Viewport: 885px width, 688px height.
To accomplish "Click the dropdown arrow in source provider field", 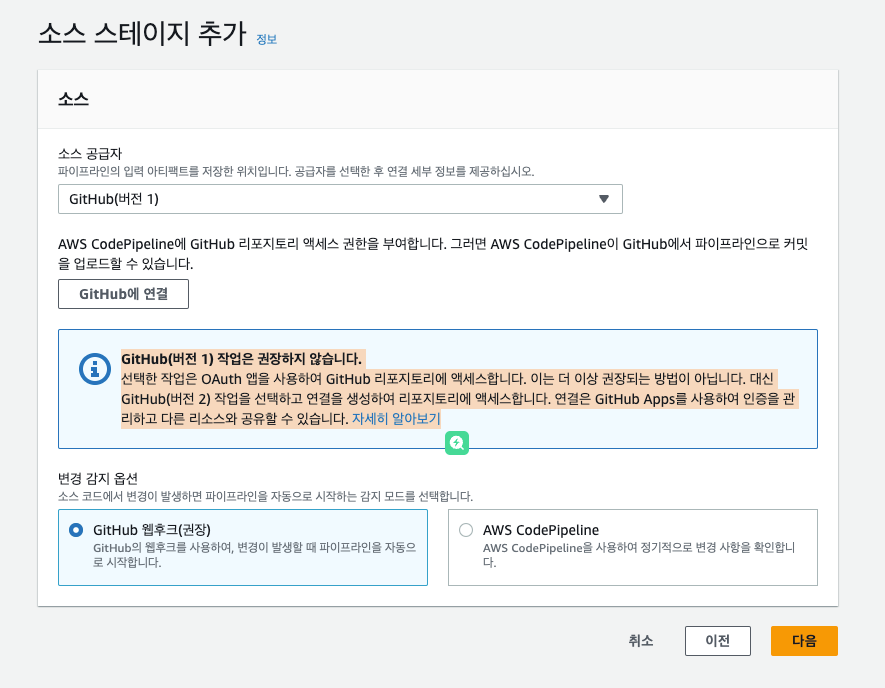I will [x=603, y=199].
